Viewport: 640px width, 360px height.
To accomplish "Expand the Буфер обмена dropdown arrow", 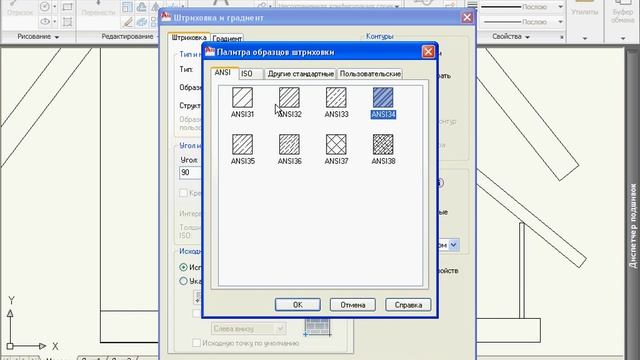I will tap(623, 38).
